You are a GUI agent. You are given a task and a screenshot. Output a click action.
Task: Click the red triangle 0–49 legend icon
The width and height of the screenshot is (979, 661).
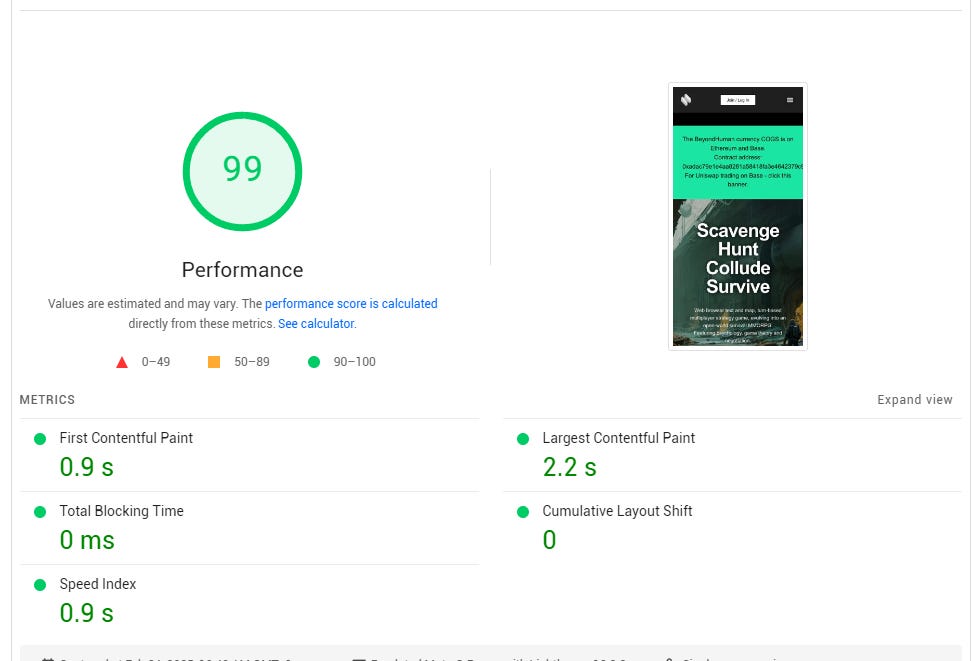122,362
